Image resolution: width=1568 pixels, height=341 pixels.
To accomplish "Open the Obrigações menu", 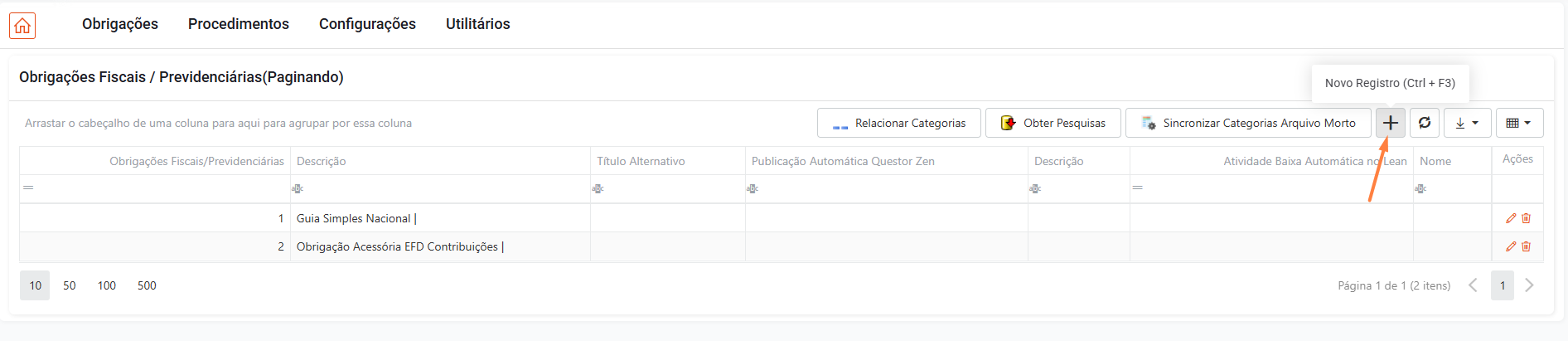I will pyautogui.click(x=120, y=24).
